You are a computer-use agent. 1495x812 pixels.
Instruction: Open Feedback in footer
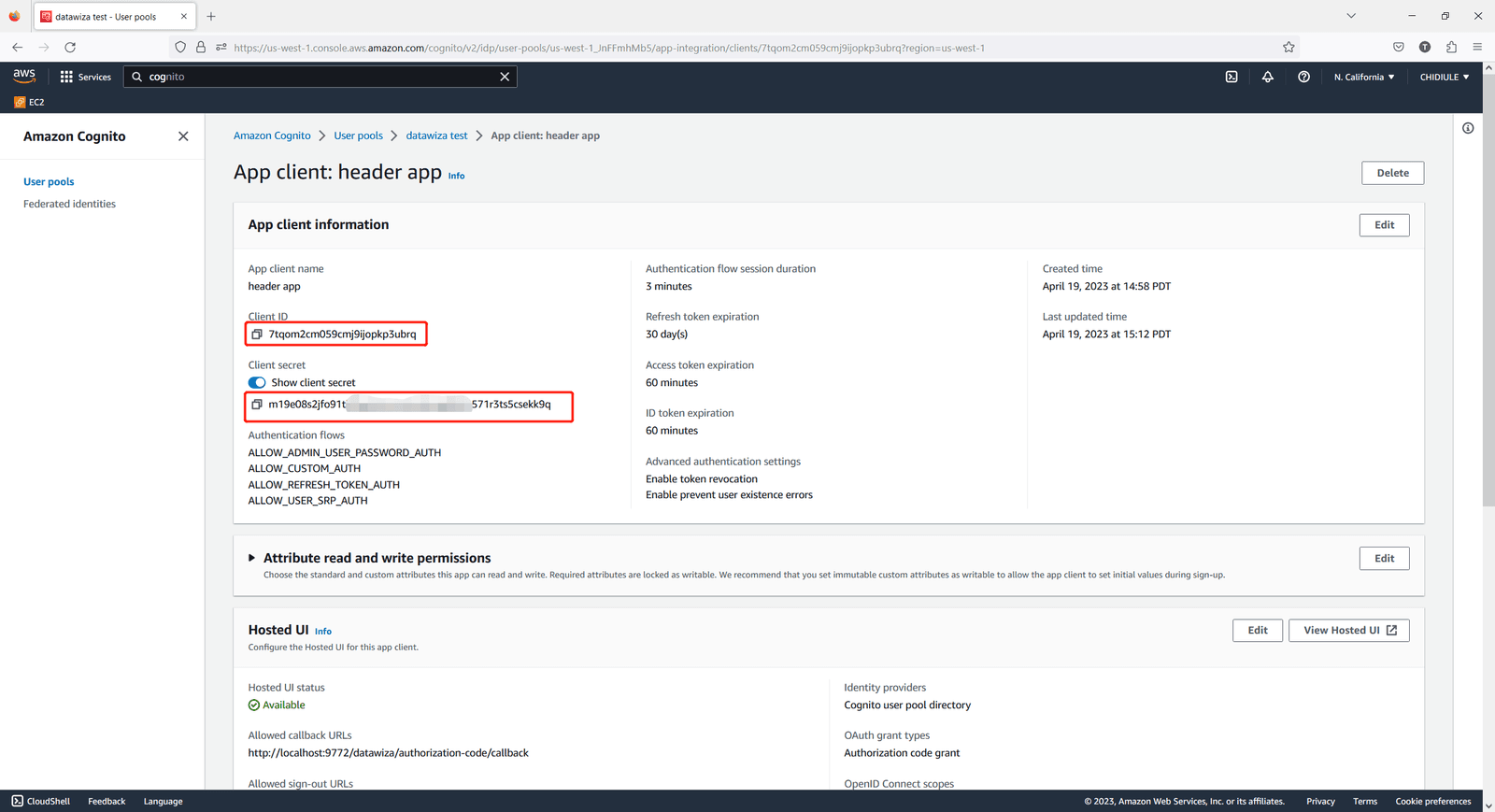(x=107, y=801)
